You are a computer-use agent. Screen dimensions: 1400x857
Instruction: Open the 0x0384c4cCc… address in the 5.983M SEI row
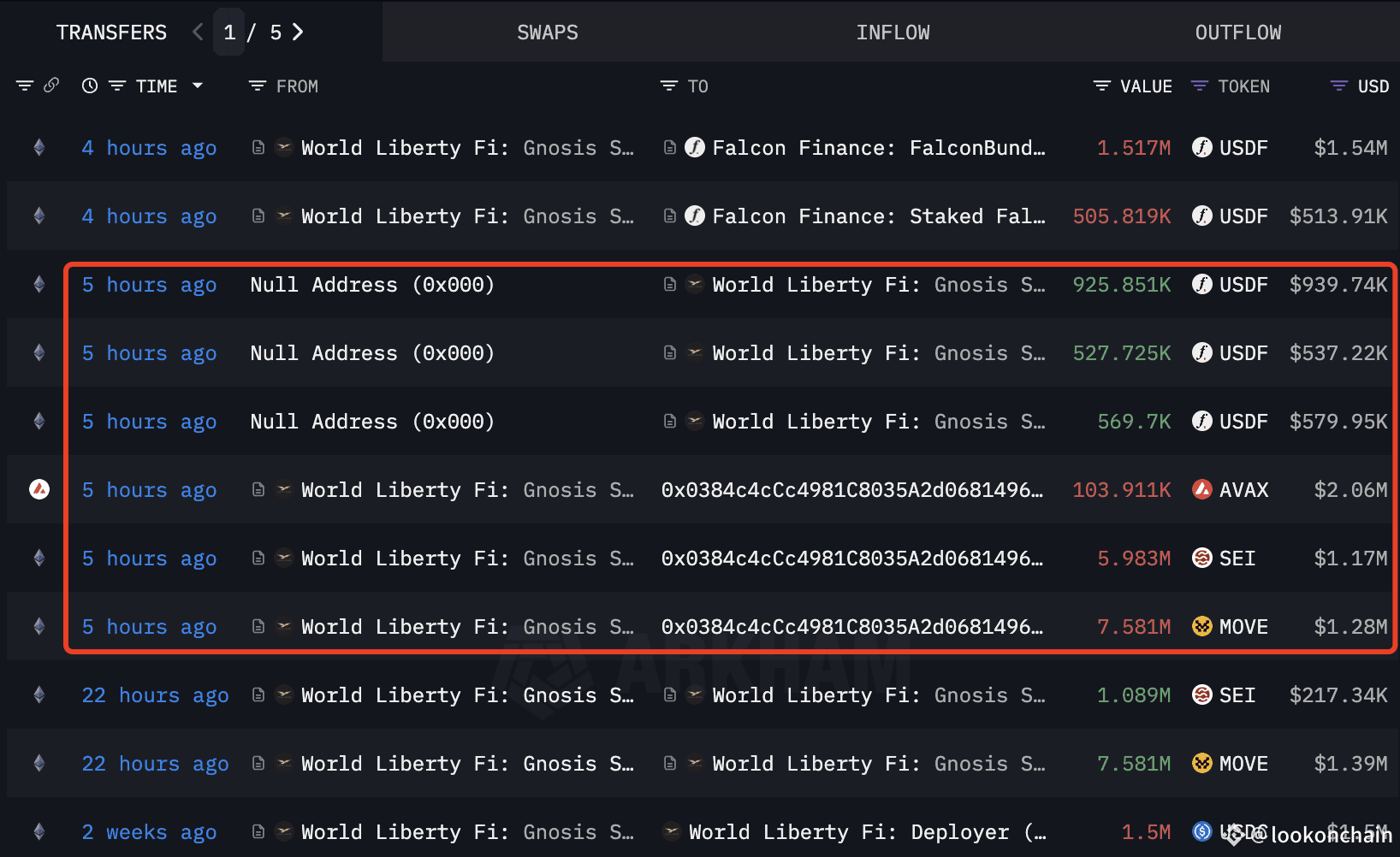coord(852,559)
